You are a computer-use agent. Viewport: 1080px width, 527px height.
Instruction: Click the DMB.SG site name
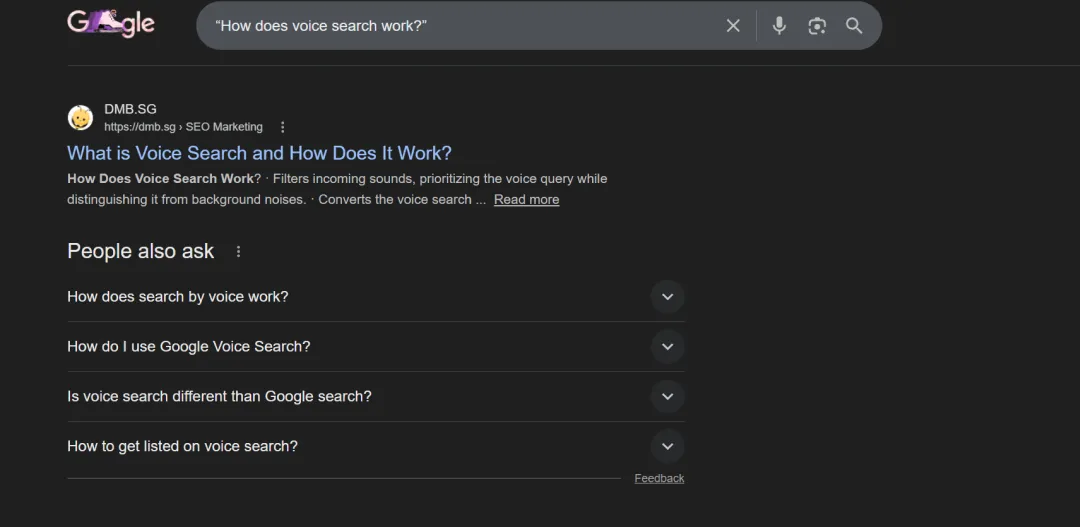pos(130,109)
